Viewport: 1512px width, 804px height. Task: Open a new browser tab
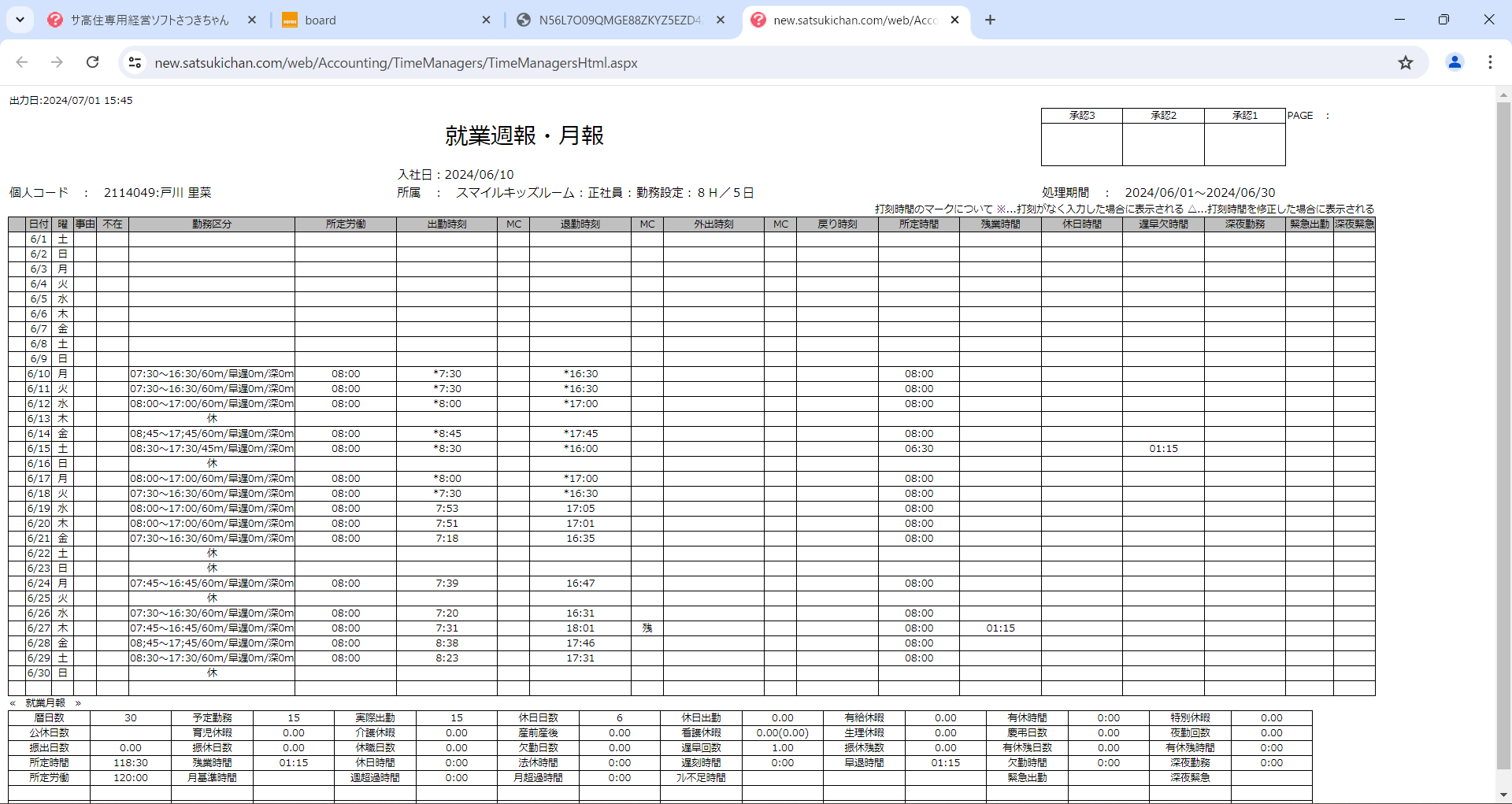(990, 20)
